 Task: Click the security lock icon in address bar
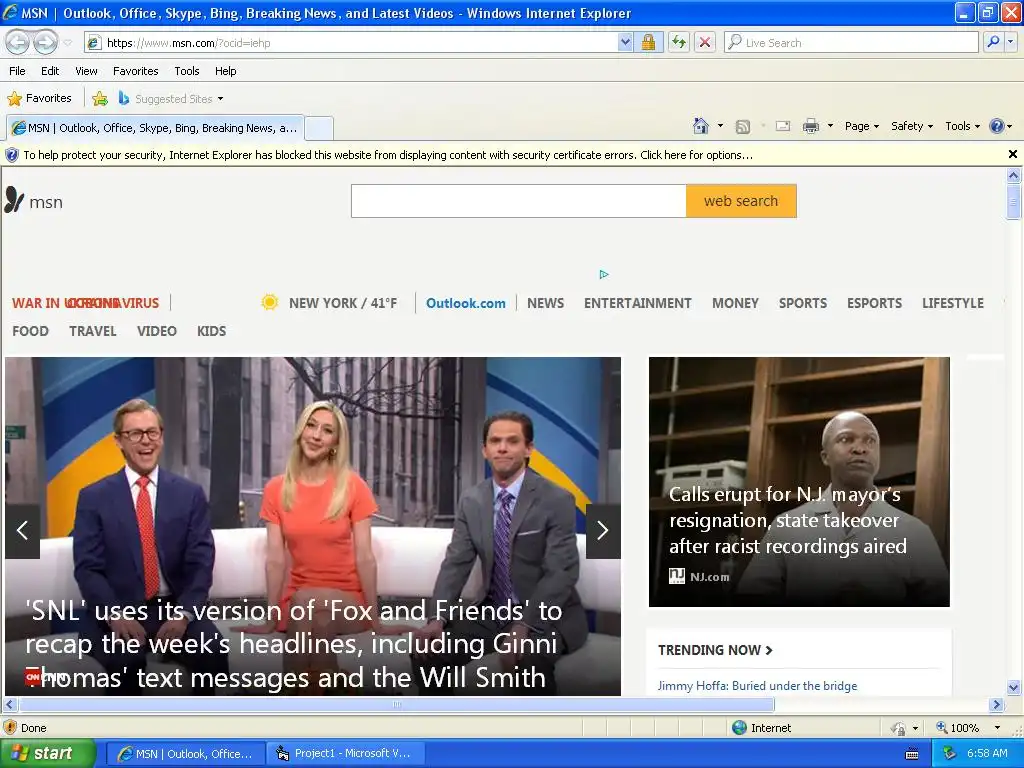coord(648,42)
